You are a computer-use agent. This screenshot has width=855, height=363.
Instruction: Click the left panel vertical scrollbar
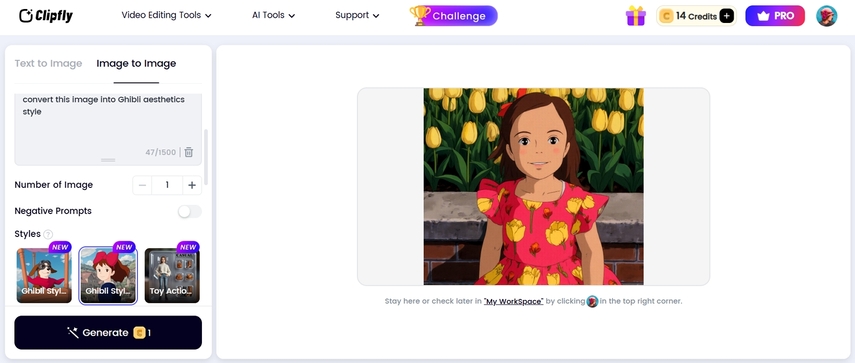206,158
